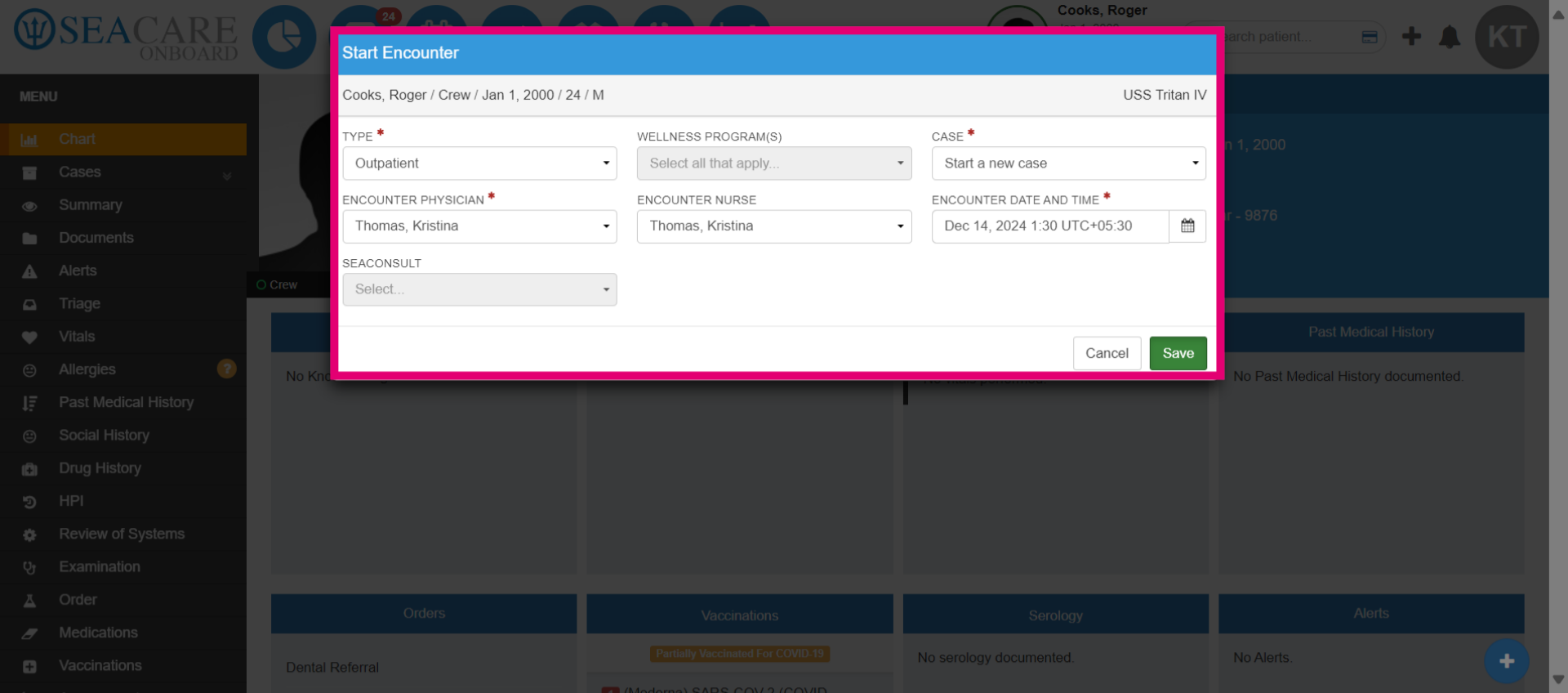Click the SeaCare Onboard logo
The image size is (1568, 693).
pyautogui.click(x=126, y=37)
